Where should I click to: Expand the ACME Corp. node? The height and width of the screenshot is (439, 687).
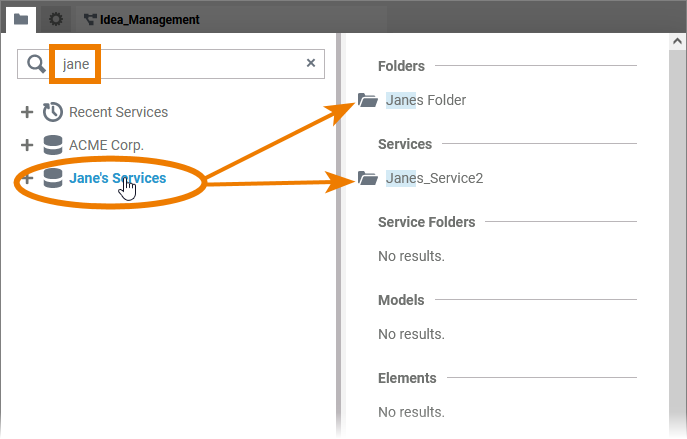[x=27, y=145]
